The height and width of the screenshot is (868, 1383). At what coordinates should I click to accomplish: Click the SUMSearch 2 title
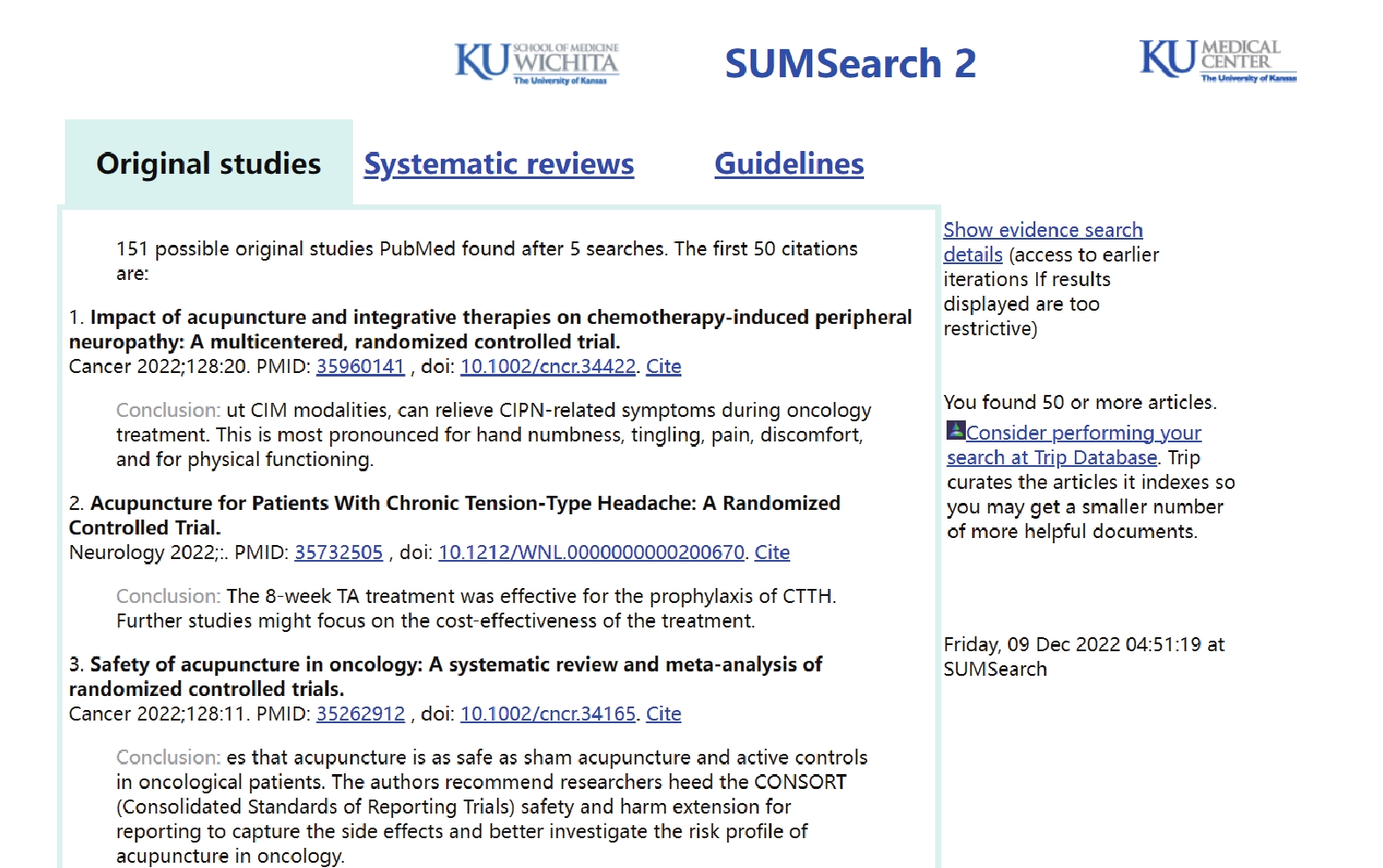[850, 63]
